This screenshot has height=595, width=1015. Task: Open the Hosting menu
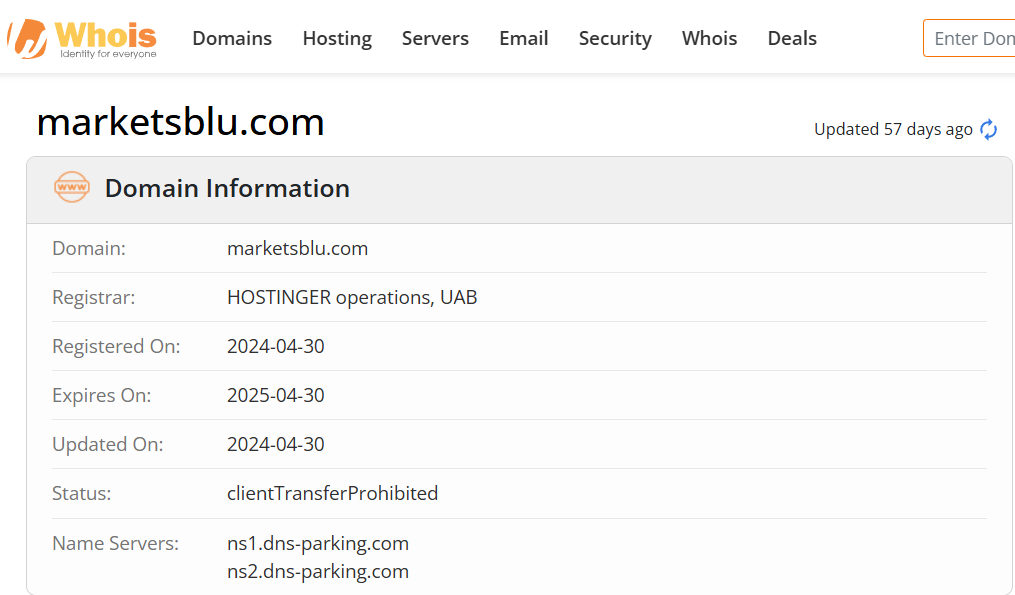[337, 38]
